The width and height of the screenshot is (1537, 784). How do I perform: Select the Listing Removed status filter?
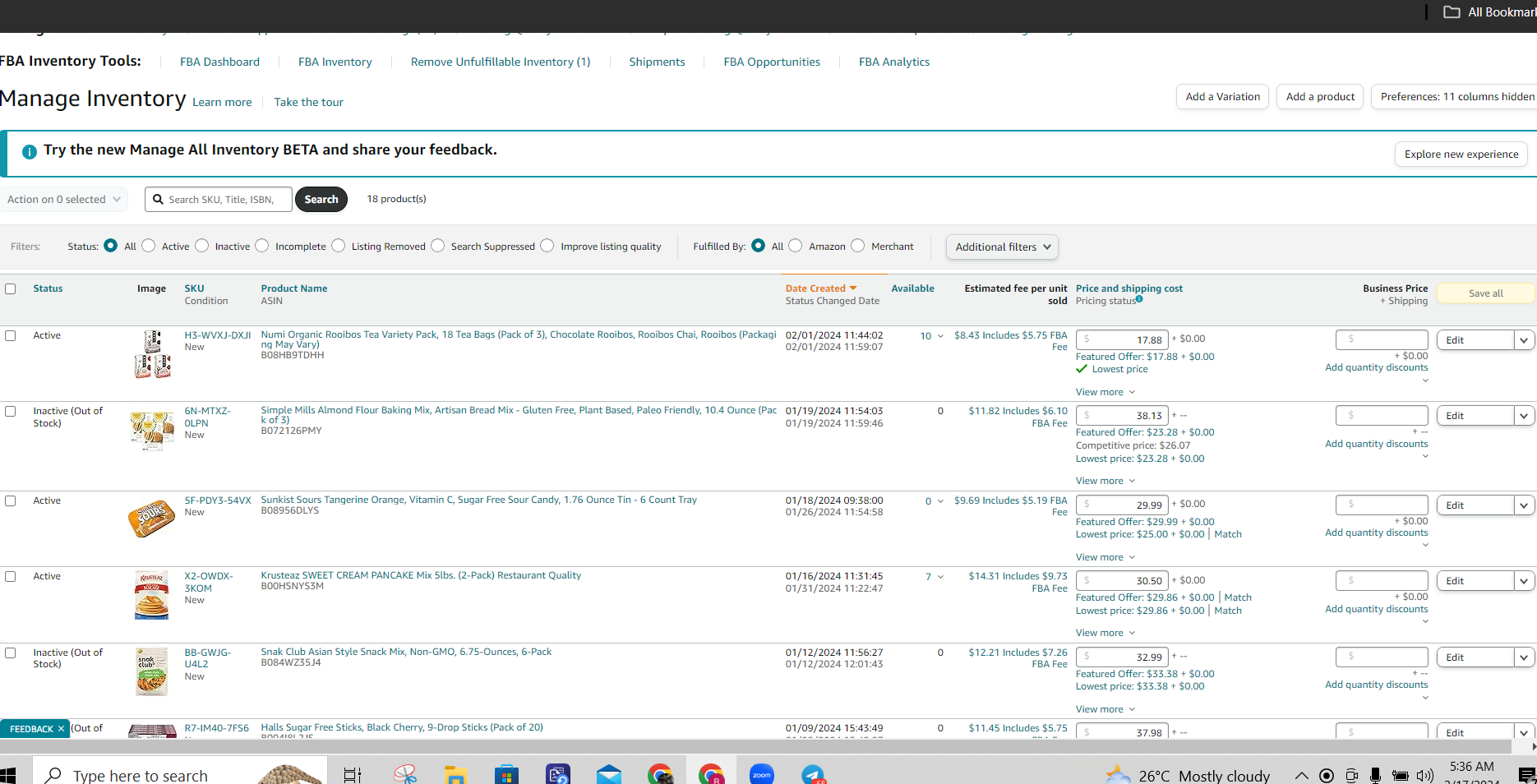(x=339, y=246)
